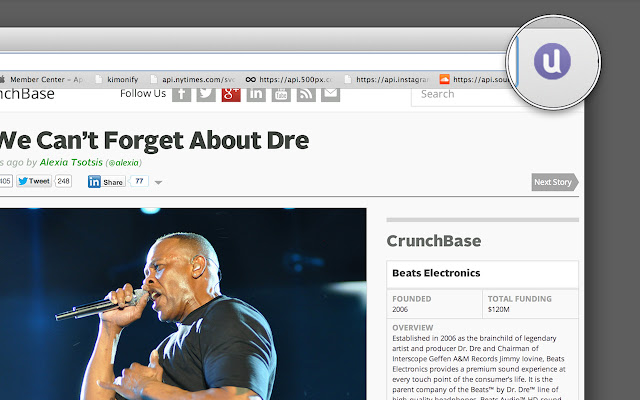The width and height of the screenshot is (640, 400).
Task: Open the Google Plus follow icon
Action: tap(231, 94)
